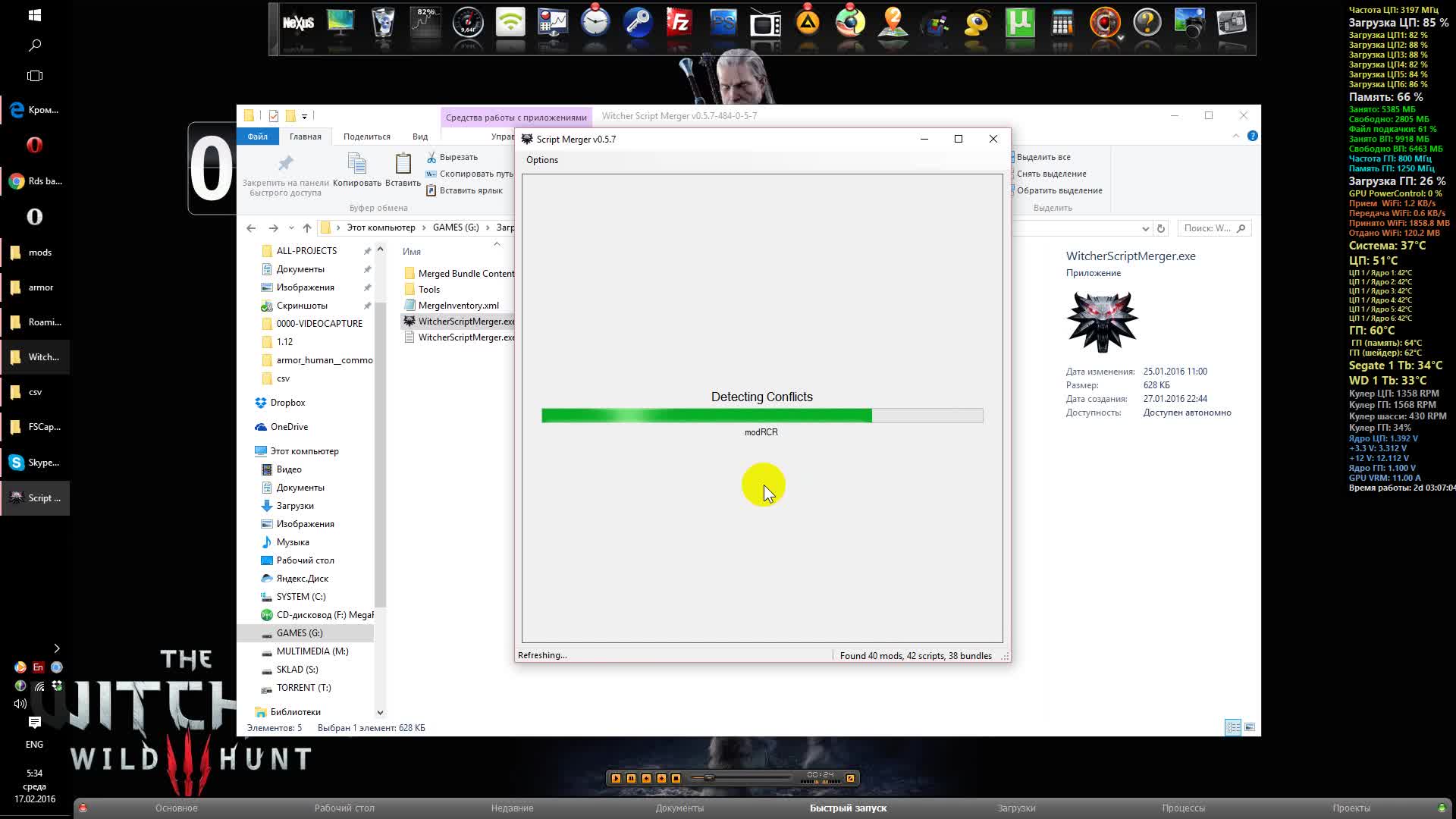
Task: Expand the address bar history dropdown
Action: (1145, 228)
